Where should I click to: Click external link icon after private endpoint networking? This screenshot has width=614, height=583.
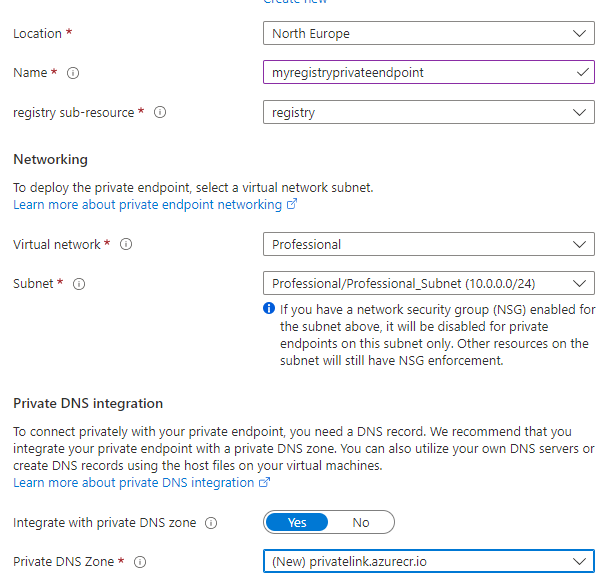pyautogui.click(x=292, y=204)
